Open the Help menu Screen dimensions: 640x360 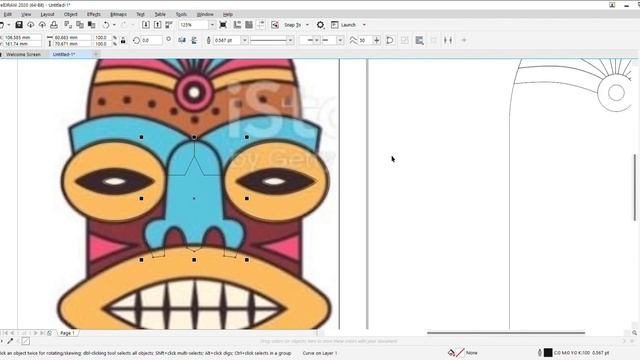(x=228, y=14)
